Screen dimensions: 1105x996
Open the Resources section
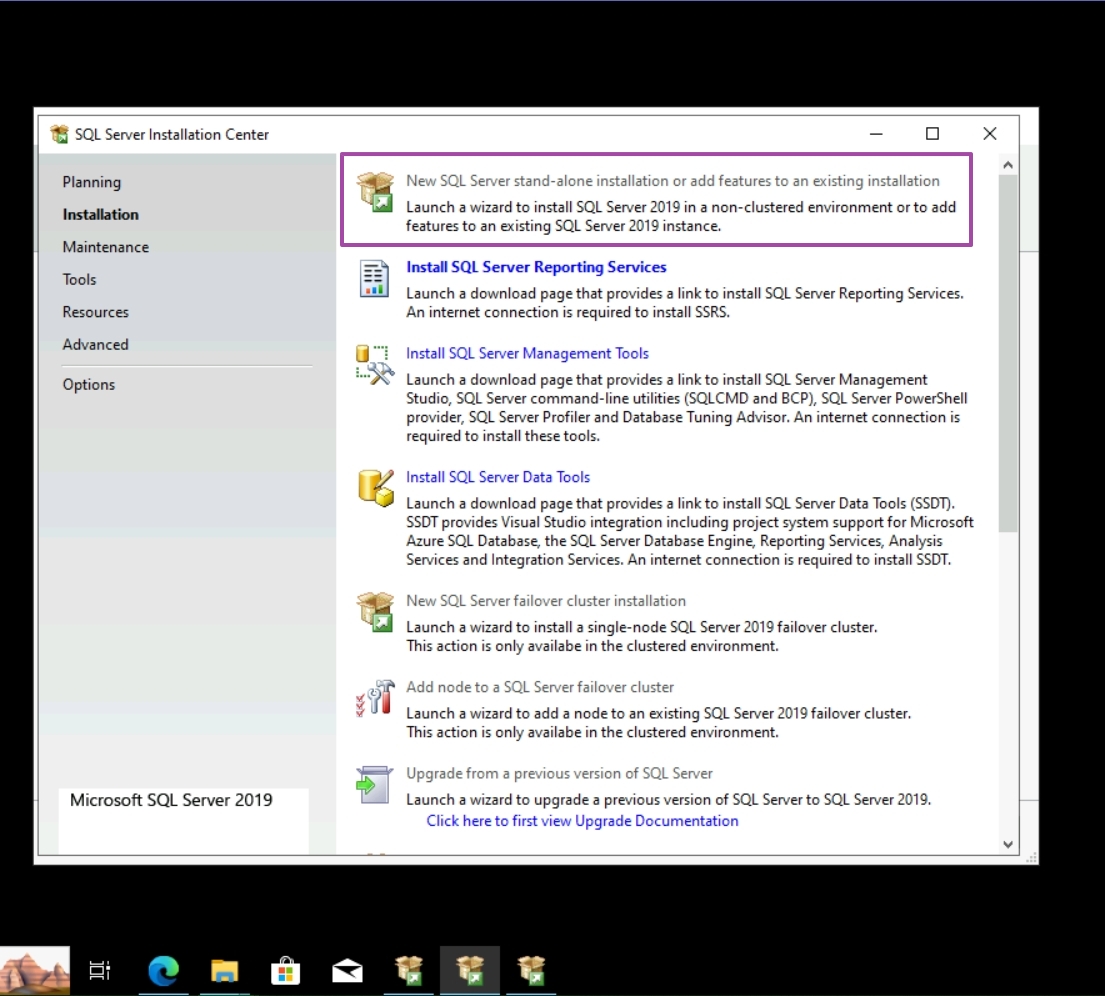click(x=95, y=312)
